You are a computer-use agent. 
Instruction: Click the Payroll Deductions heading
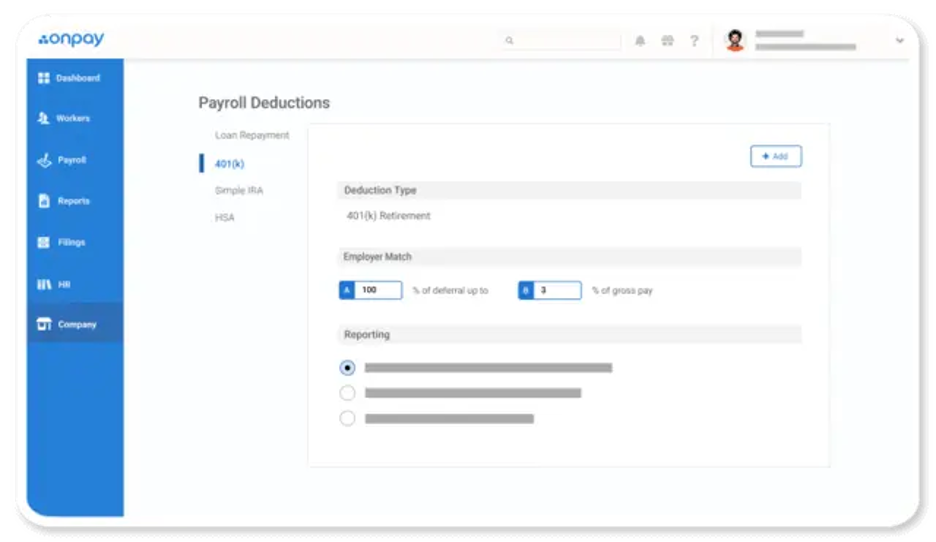point(264,103)
